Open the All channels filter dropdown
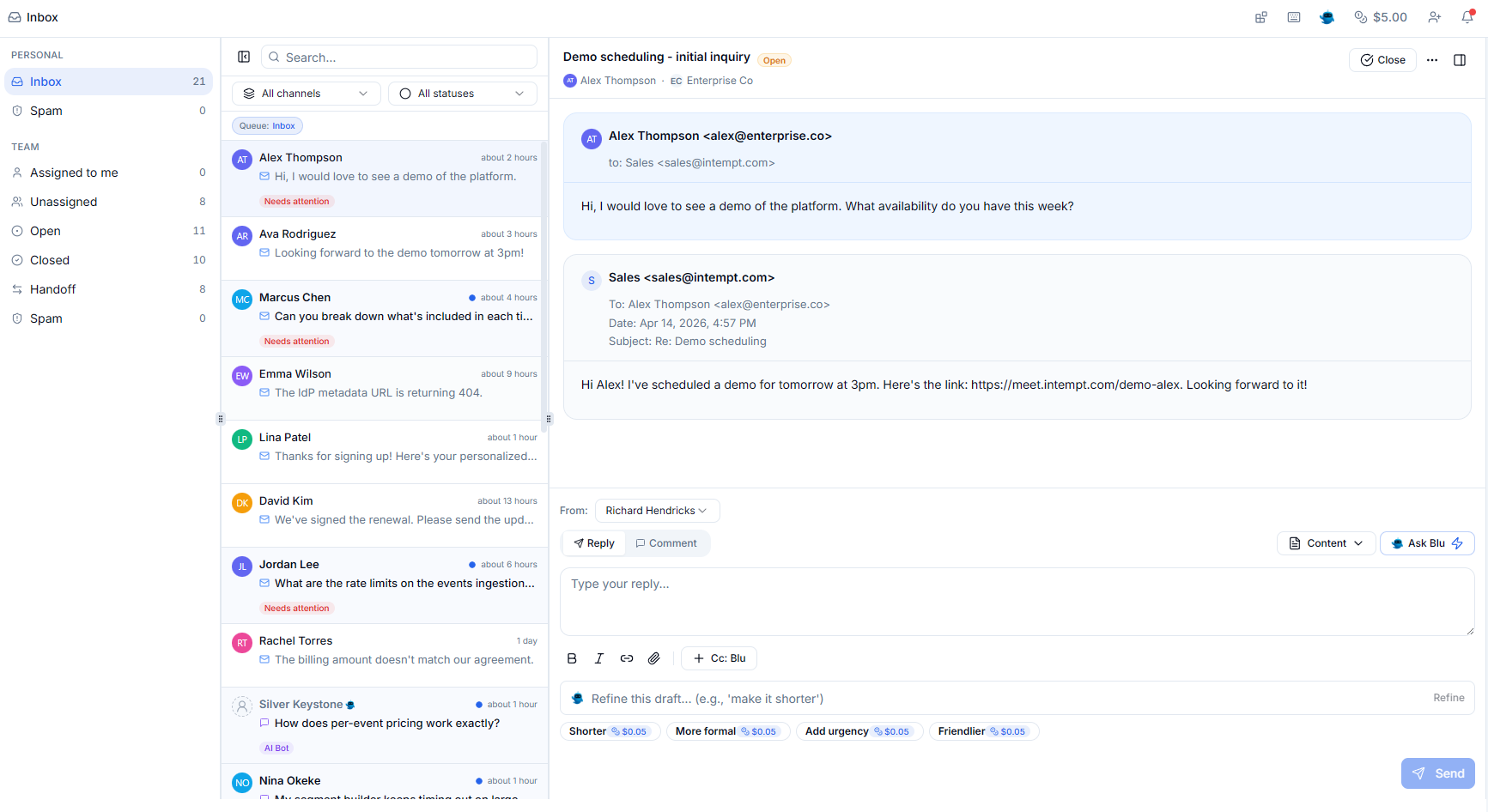 [306, 93]
